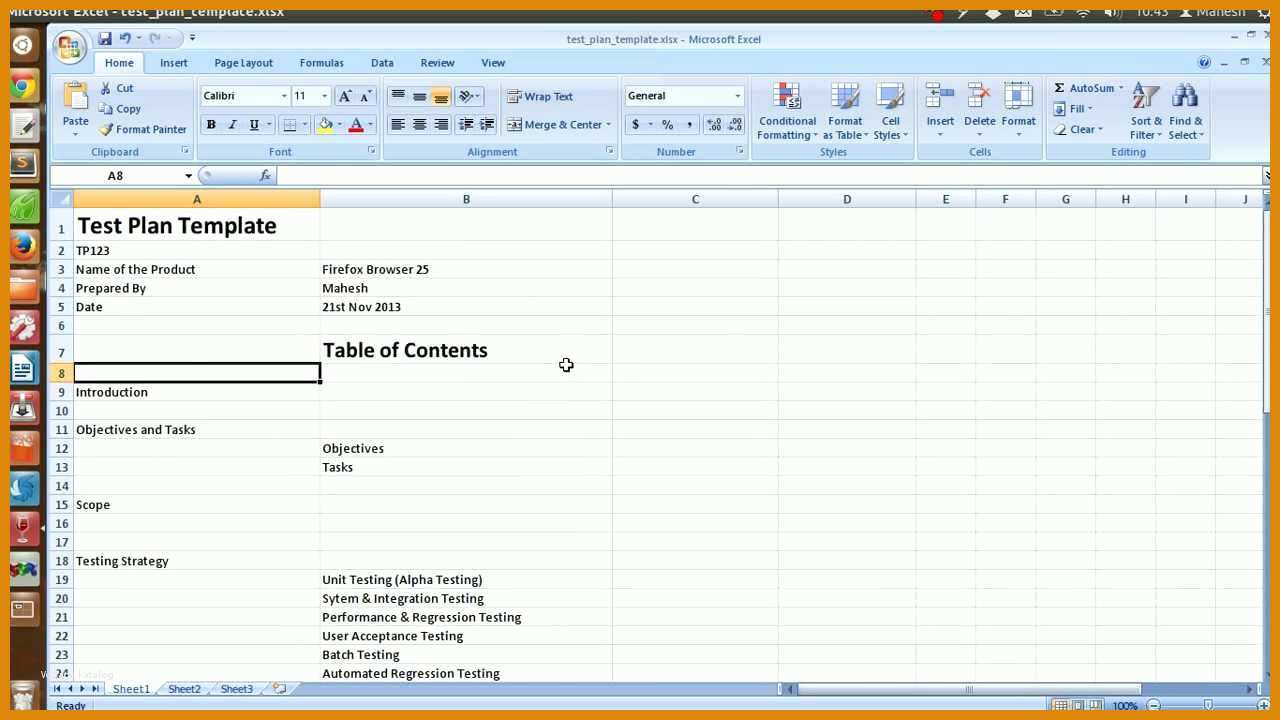Image resolution: width=1280 pixels, height=720 pixels.
Task: Open the Name Box dropdown
Action: [x=188, y=176]
